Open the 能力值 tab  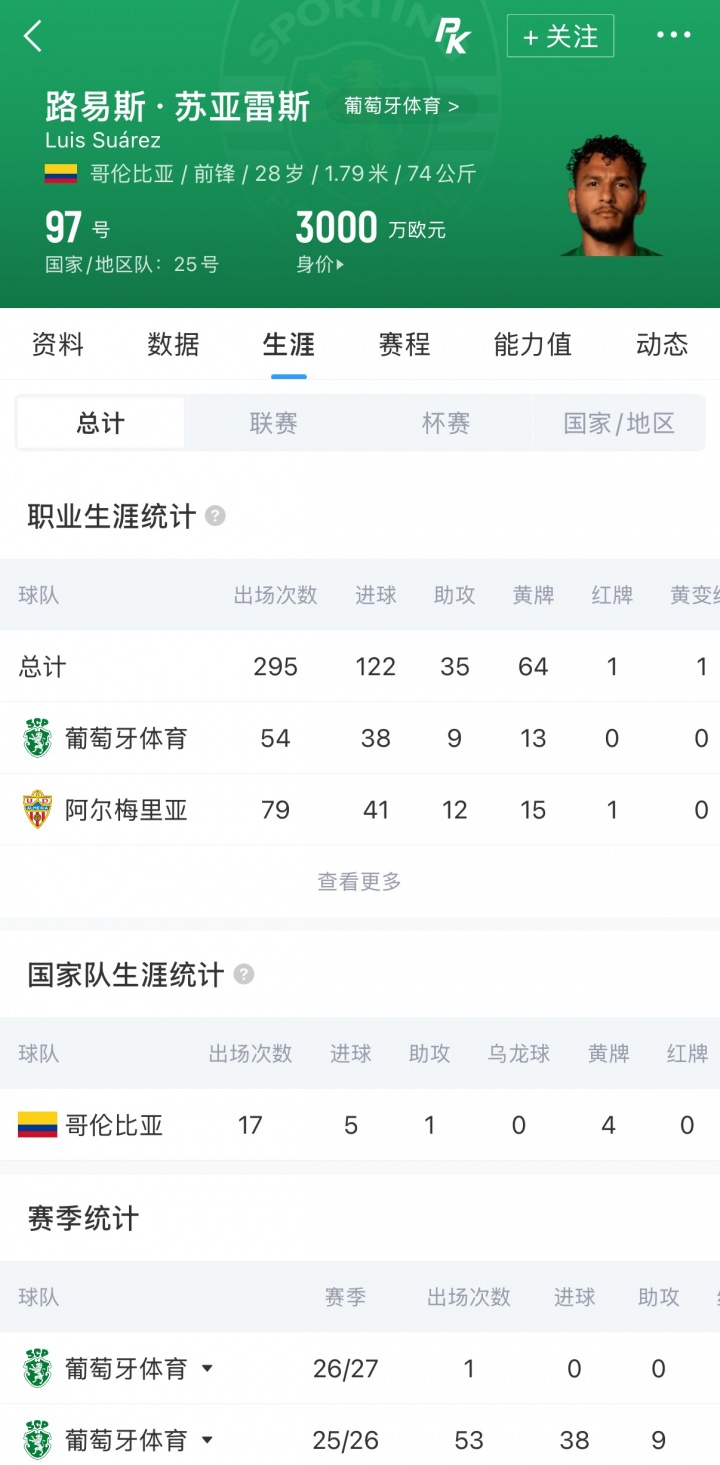[532, 345]
